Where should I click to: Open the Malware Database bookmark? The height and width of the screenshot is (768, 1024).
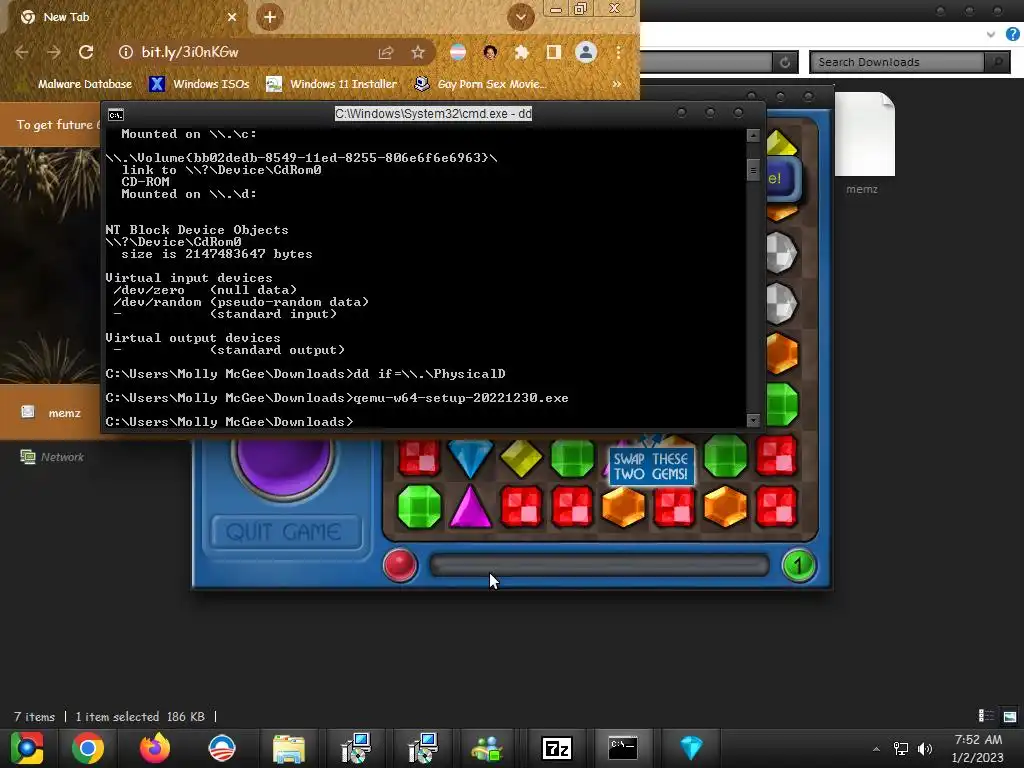(84, 84)
